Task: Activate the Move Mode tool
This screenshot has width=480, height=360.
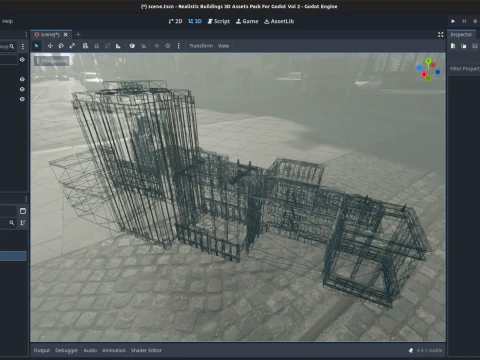Action: coord(50,46)
